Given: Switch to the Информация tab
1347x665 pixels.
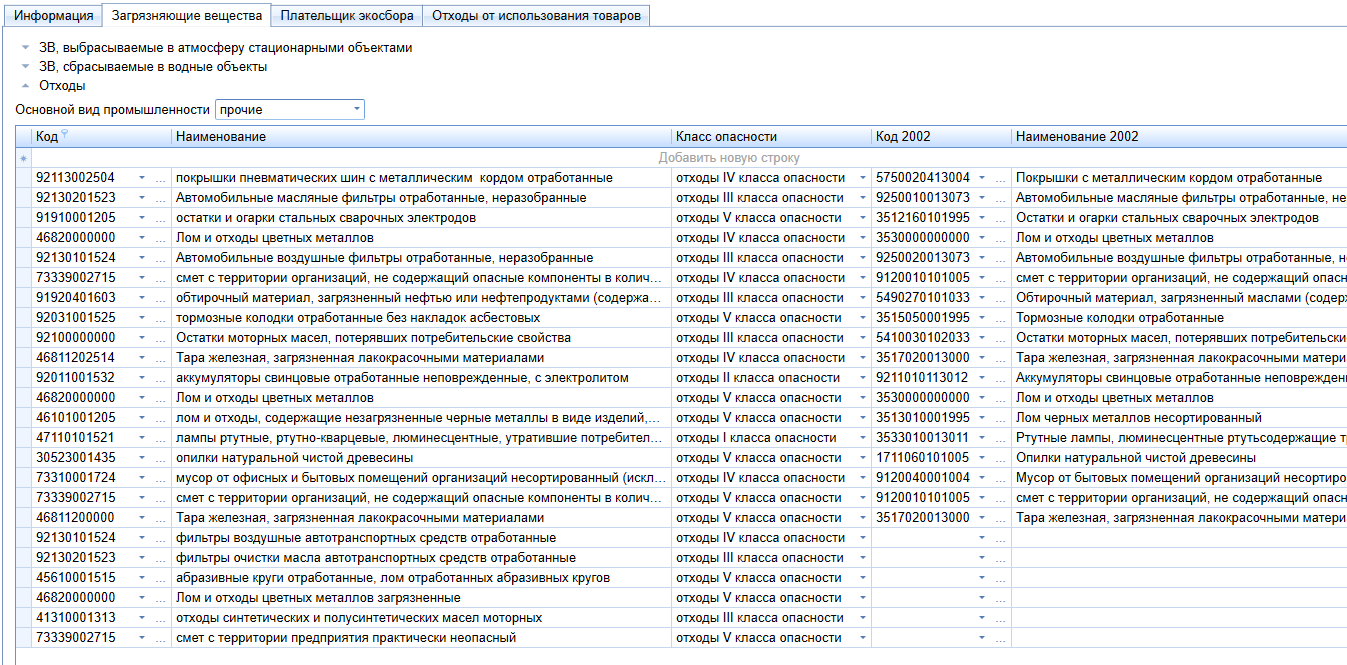Looking at the screenshot, I should [x=53, y=15].
